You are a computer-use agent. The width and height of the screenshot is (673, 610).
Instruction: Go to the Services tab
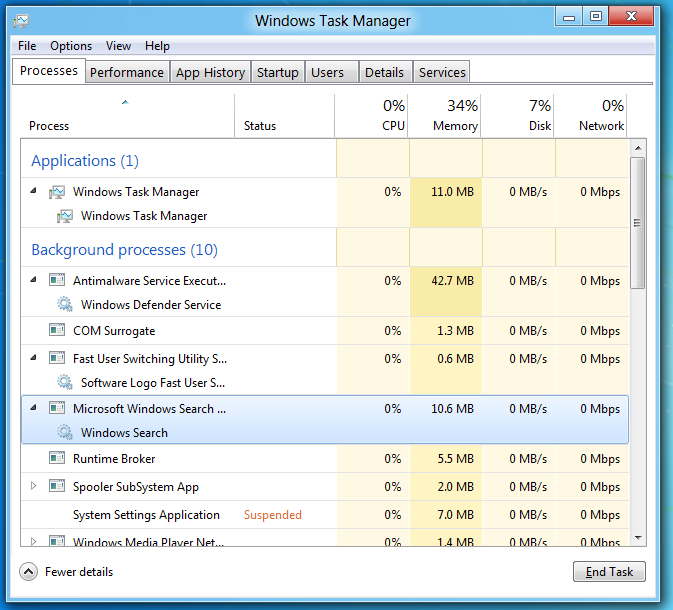[x=442, y=72]
